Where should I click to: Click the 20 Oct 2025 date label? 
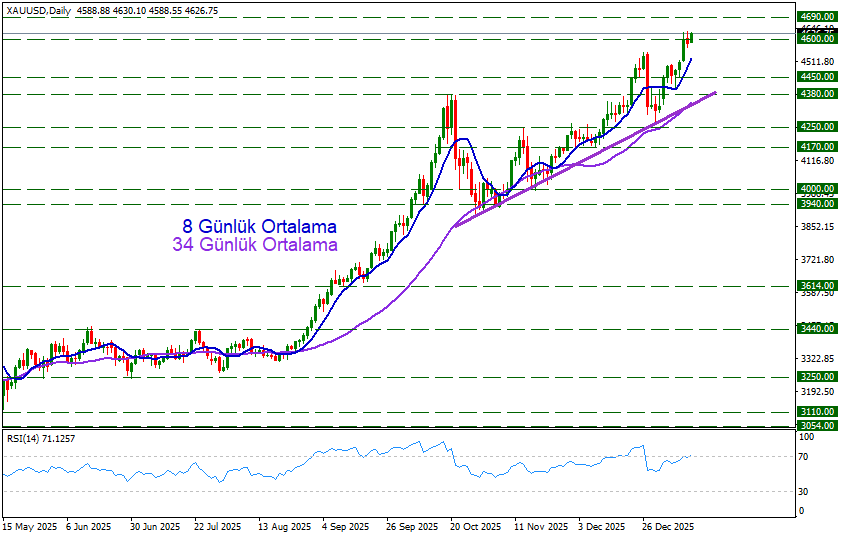(473, 526)
